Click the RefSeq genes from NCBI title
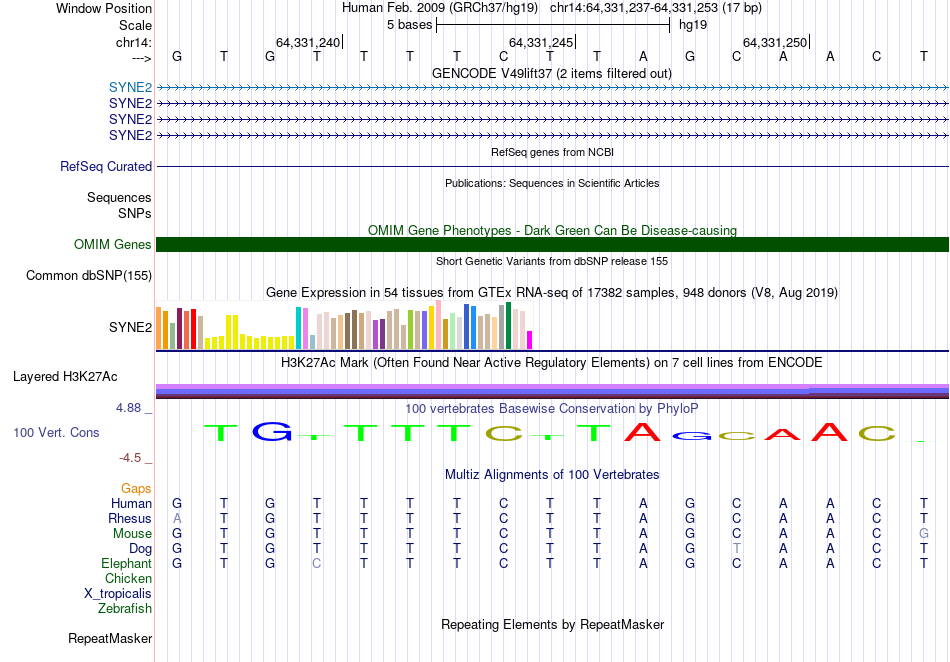Image resolution: width=950 pixels, height=662 pixels. pos(552,152)
